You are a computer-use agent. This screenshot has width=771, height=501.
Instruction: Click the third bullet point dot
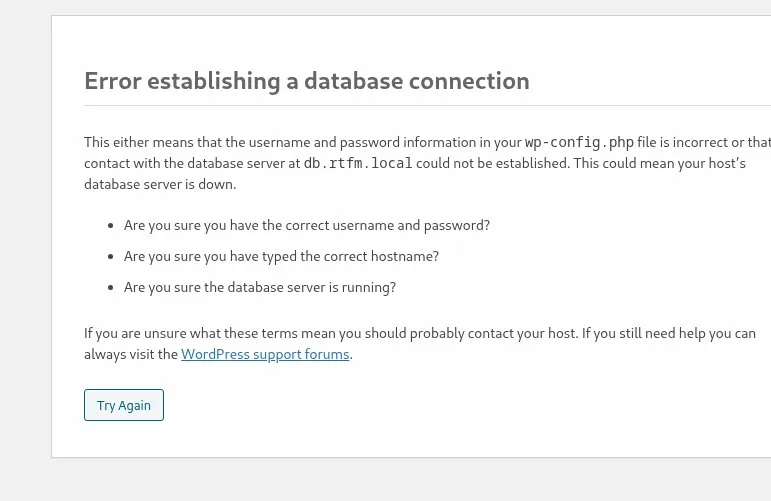point(110,288)
